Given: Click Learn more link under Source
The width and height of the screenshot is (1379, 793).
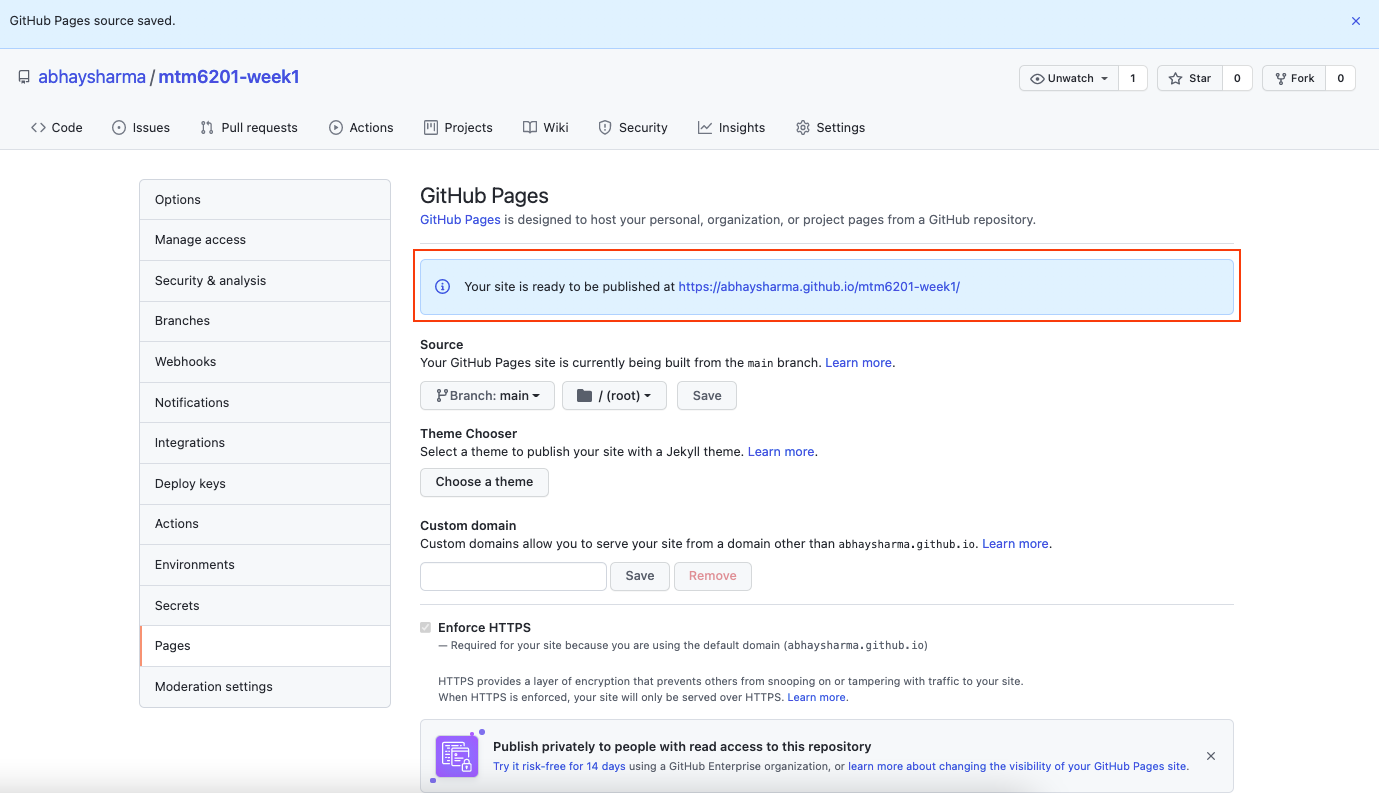Looking at the screenshot, I should (858, 363).
